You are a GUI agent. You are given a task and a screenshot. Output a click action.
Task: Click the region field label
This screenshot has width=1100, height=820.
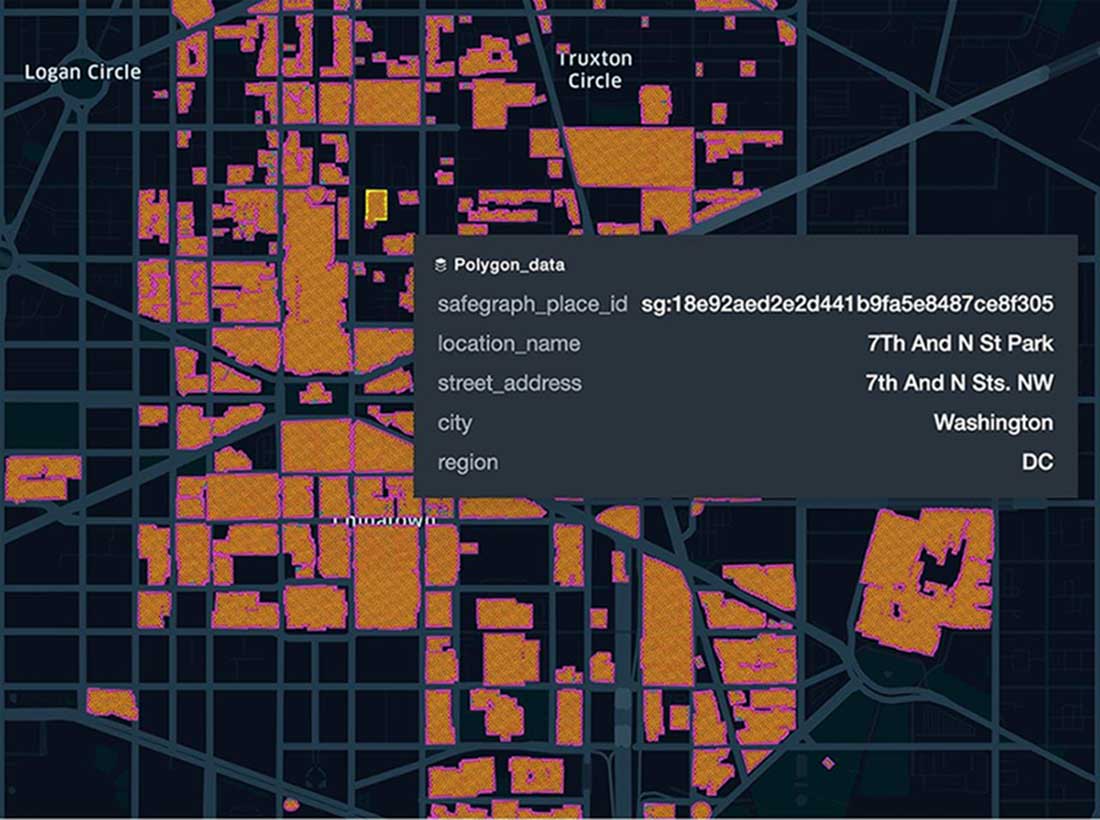[x=467, y=463]
